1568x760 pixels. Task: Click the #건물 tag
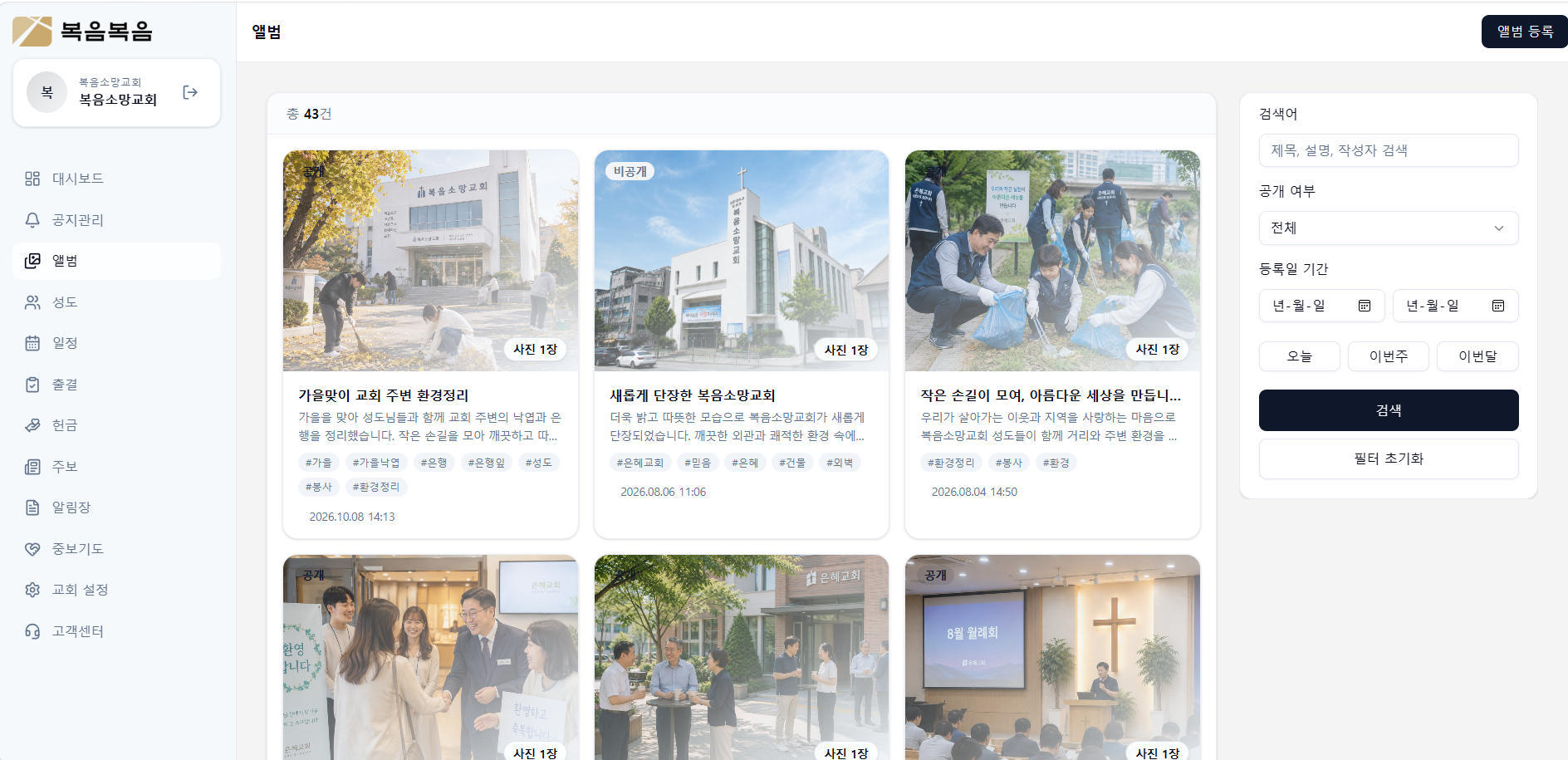(792, 463)
